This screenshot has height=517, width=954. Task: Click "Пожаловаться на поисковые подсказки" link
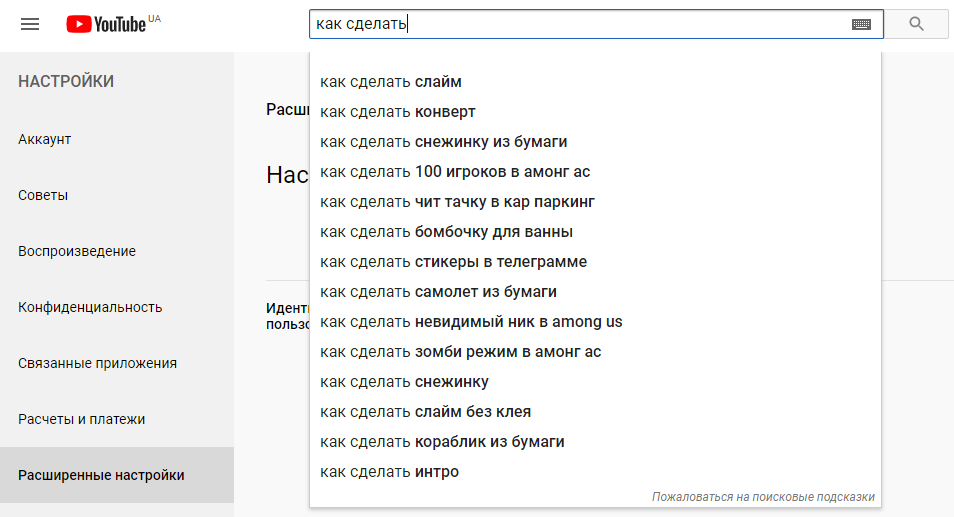[x=763, y=497]
